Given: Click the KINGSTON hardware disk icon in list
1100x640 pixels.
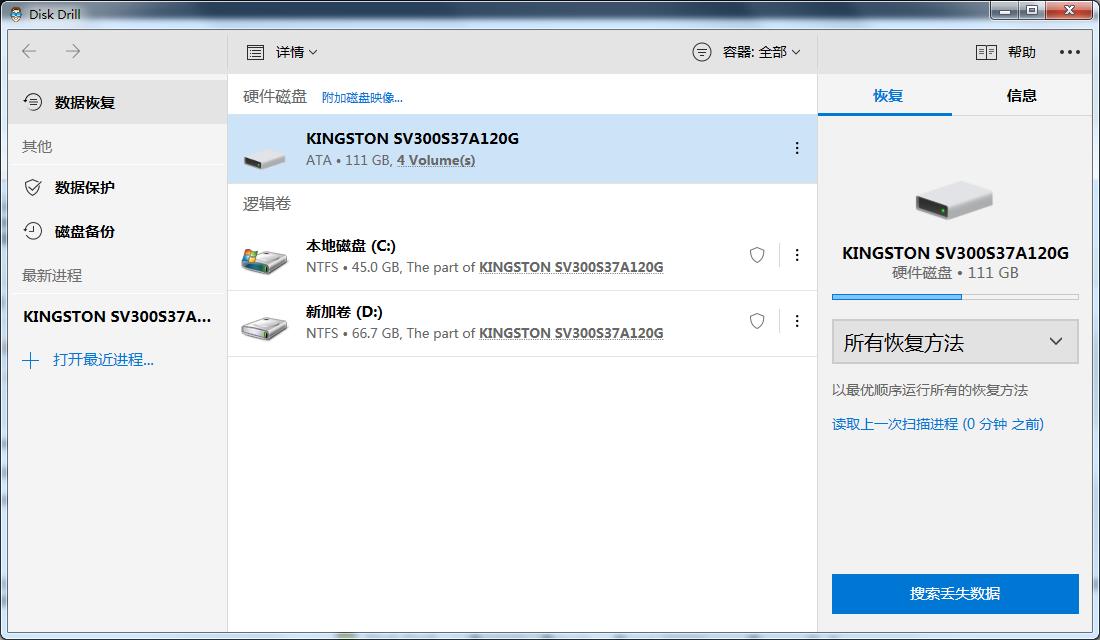Looking at the screenshot, I should click(264, 160).
